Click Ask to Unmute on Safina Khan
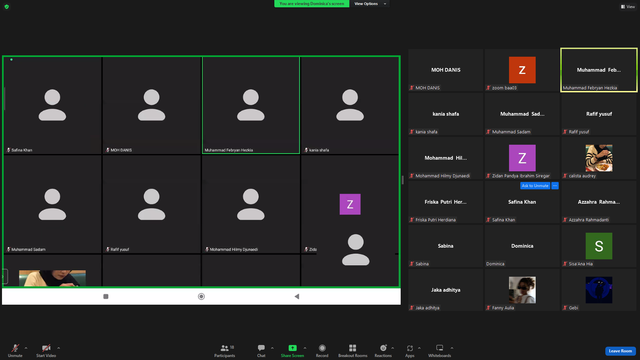The image size is (640, 360). [535, 186]
